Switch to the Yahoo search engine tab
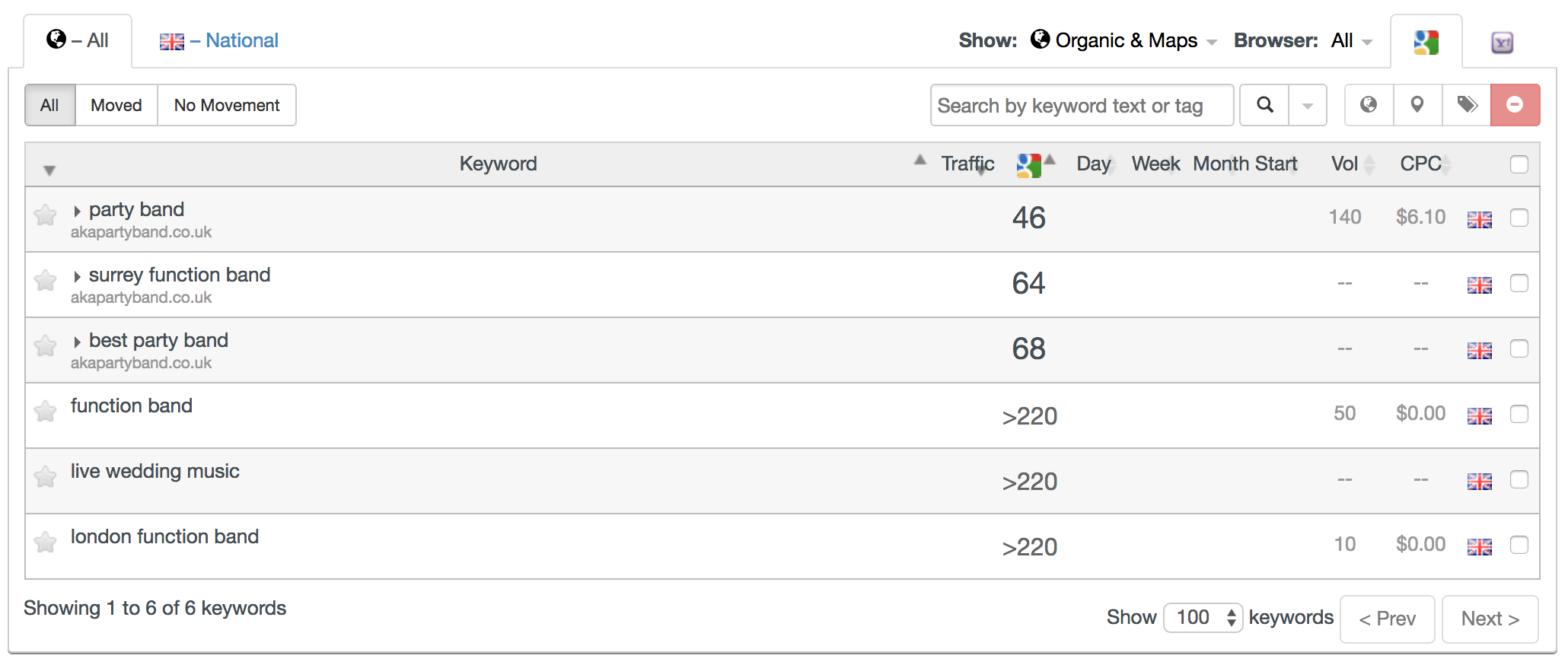The height and width of the screenshot is (665, 1568). point(1502,43)
